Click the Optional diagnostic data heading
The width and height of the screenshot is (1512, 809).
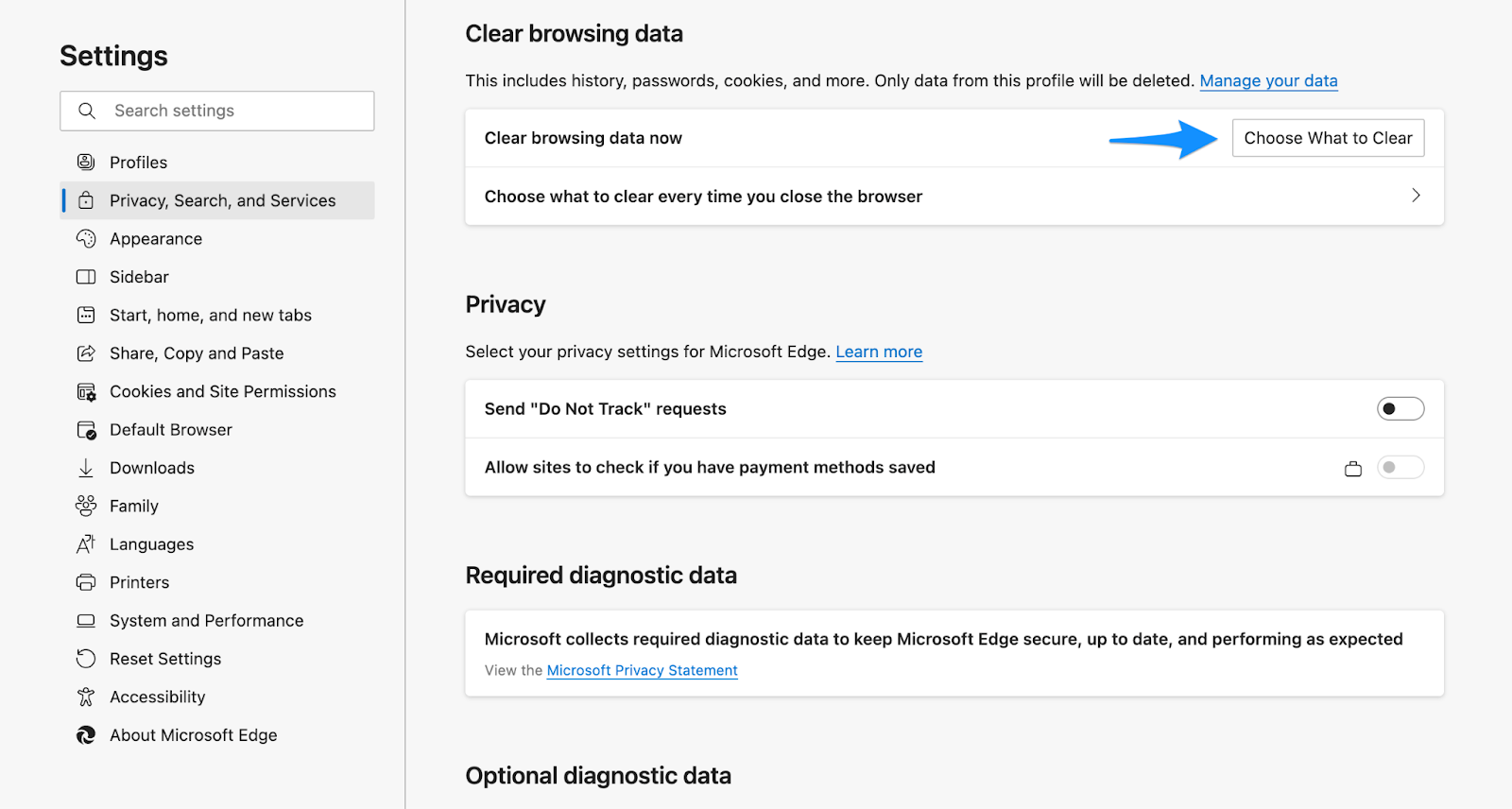tap(598, 776)
